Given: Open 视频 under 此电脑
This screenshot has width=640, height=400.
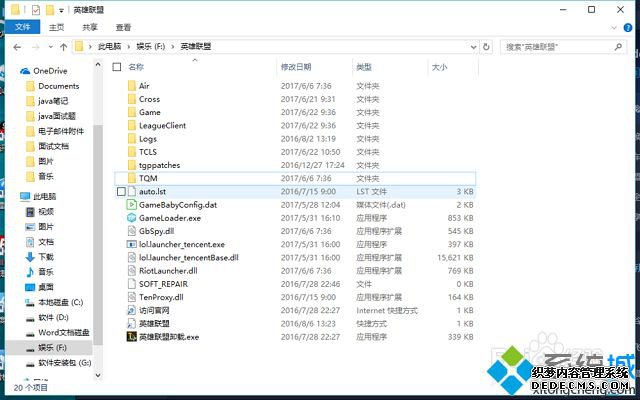Looking at the screenshot, I should (x=46, y=212).
